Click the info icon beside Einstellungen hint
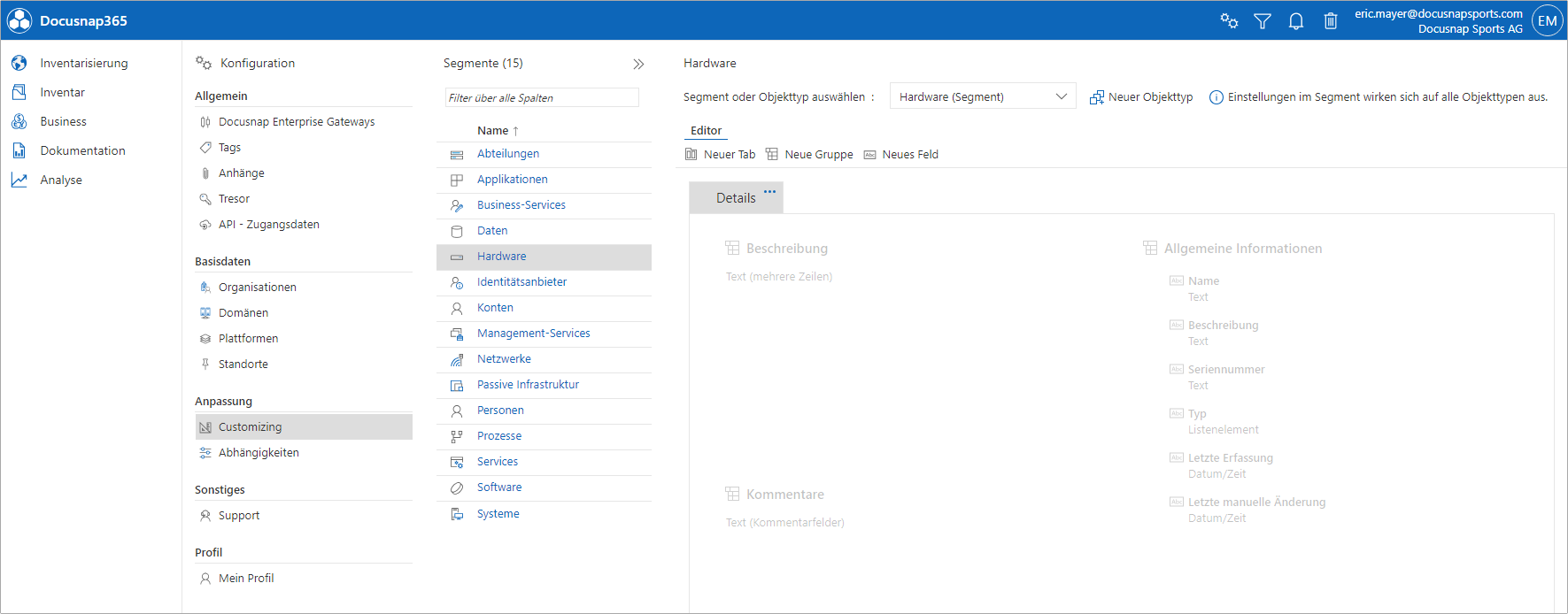The height and width of the screenshot is (614, 1568). [x=1217, y=97]
